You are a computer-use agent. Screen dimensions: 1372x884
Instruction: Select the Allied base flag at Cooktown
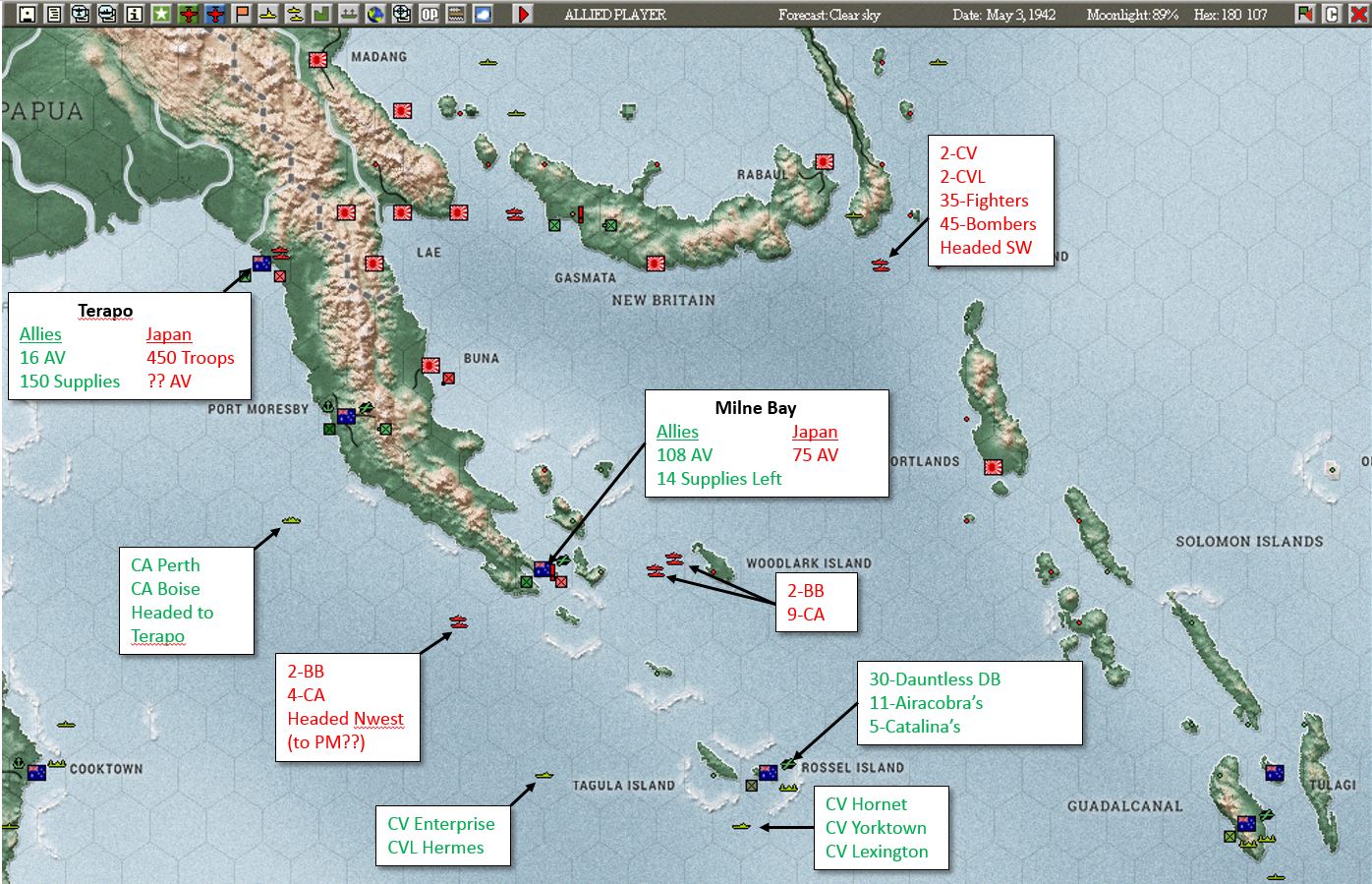[37, 773]
